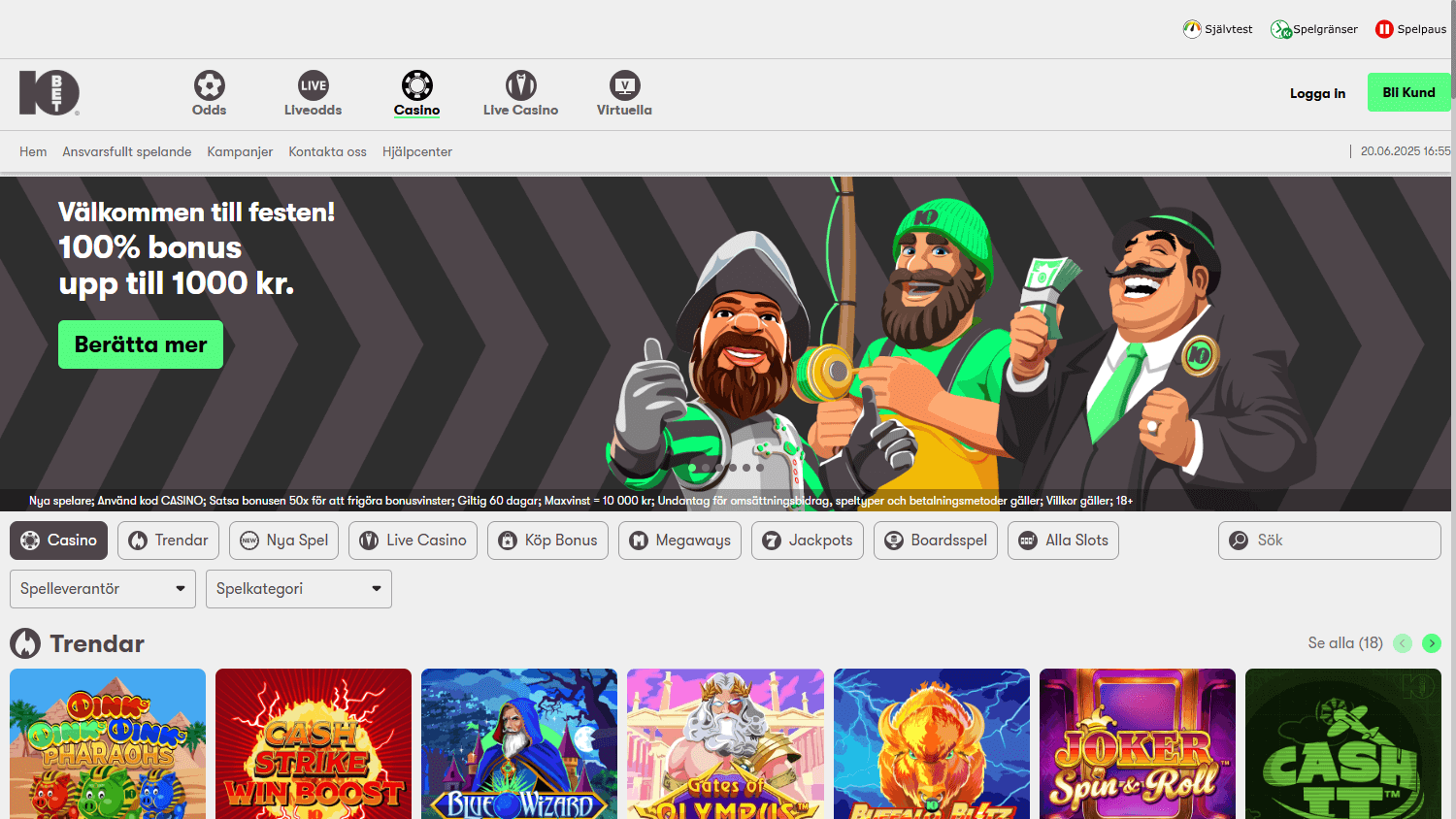The height and width of the screenshot is (819, 1456).
Task: Open the Spelpaus pause icon
Action: coord(1384,29)
